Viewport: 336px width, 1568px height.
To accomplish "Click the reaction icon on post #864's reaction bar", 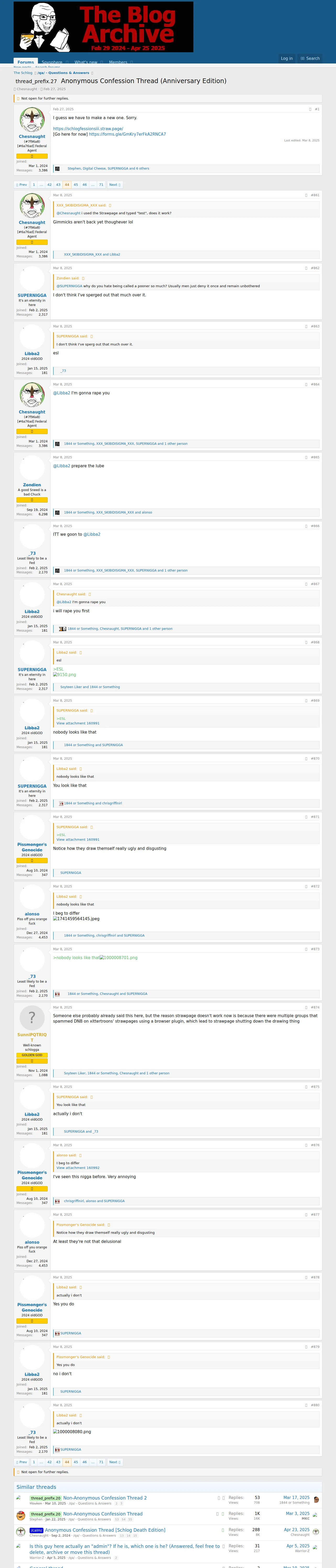I will [x=57, y=444].
